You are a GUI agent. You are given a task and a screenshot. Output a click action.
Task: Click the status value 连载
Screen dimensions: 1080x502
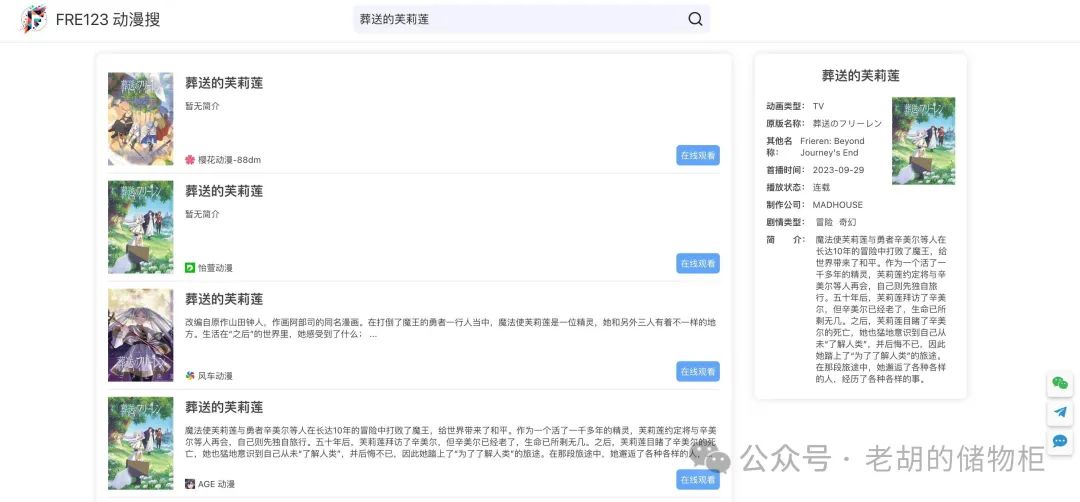pos(821,187)
